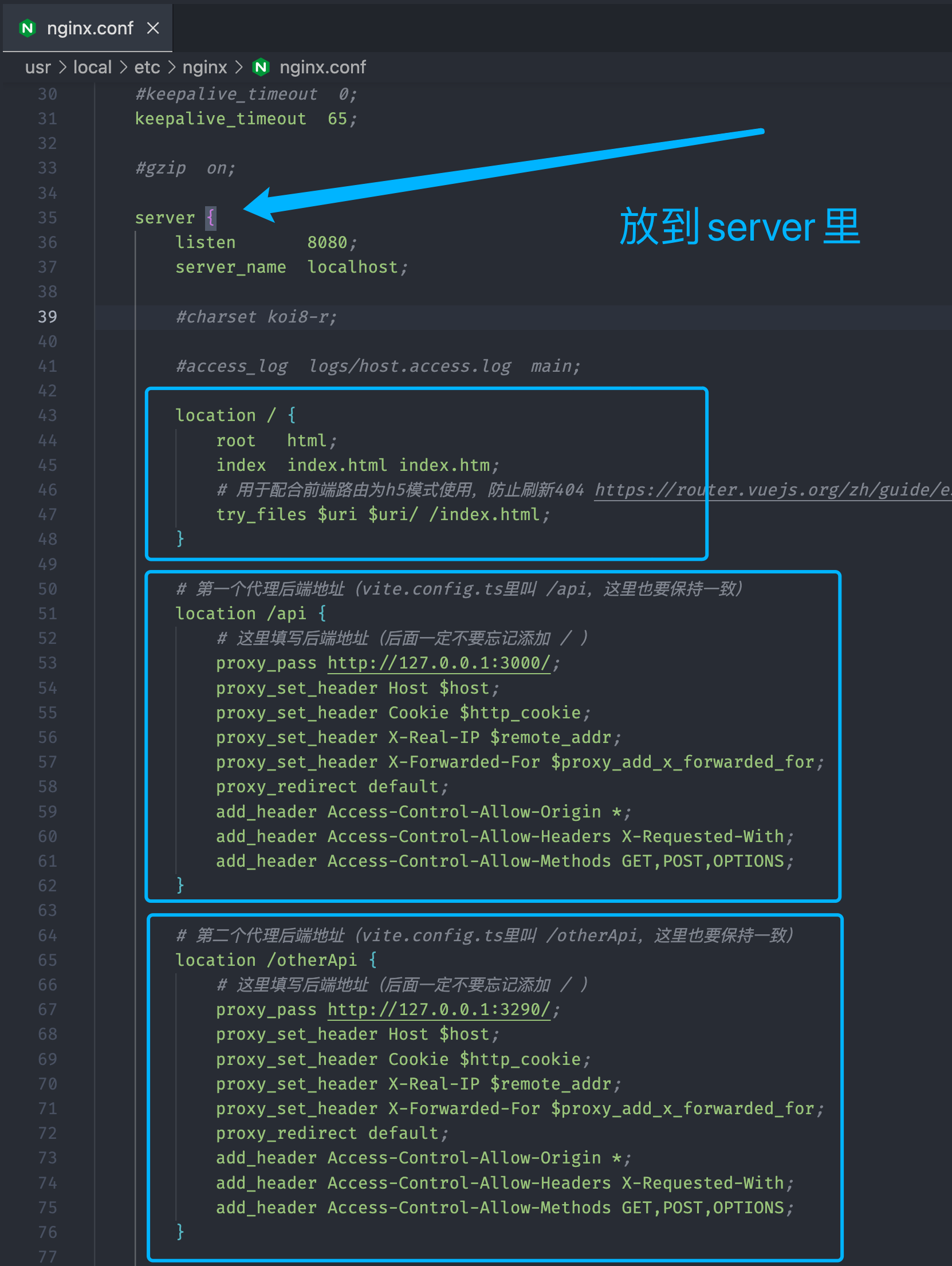
Task: Click the 'localhost' value on line 37
Action: tap(353, 268)
